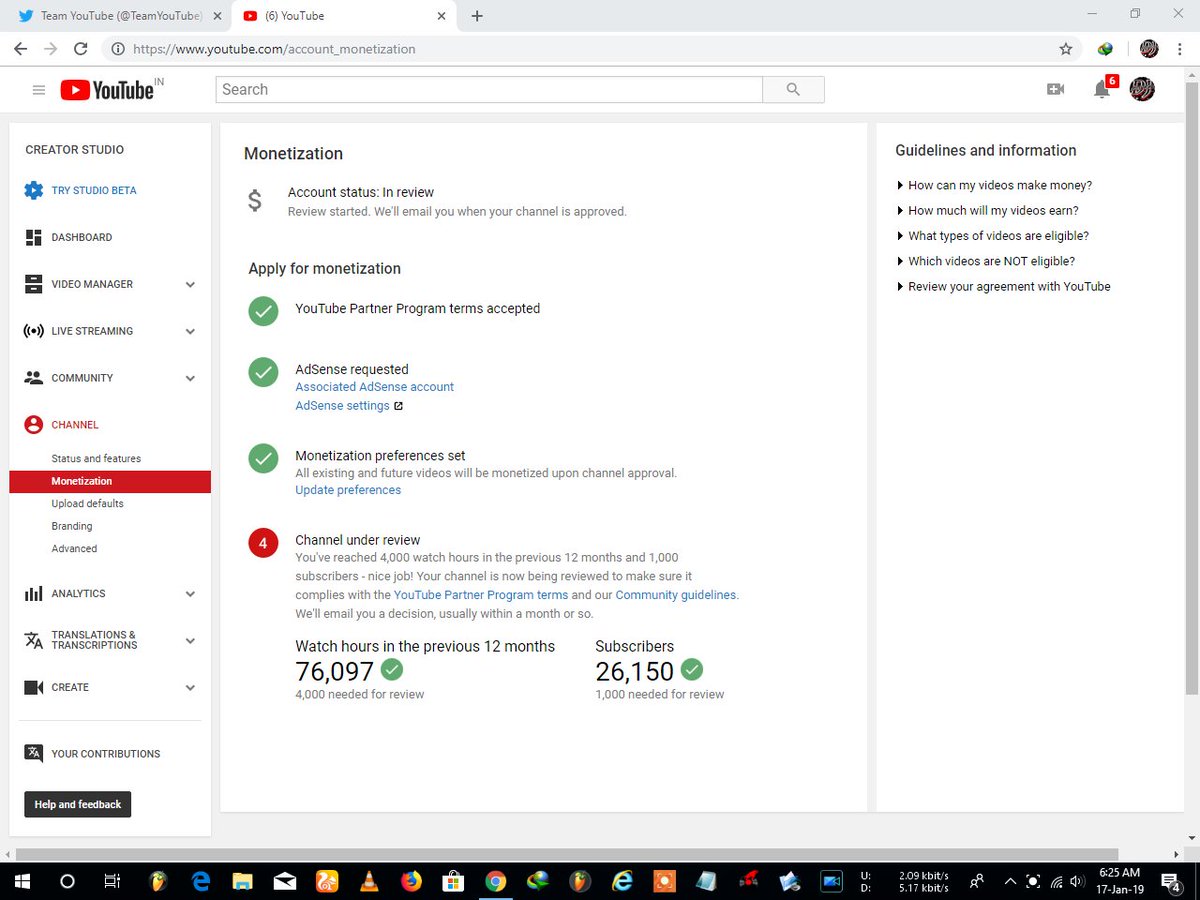
Task: Open Associated AdSense account link
Action: [374, 386]
